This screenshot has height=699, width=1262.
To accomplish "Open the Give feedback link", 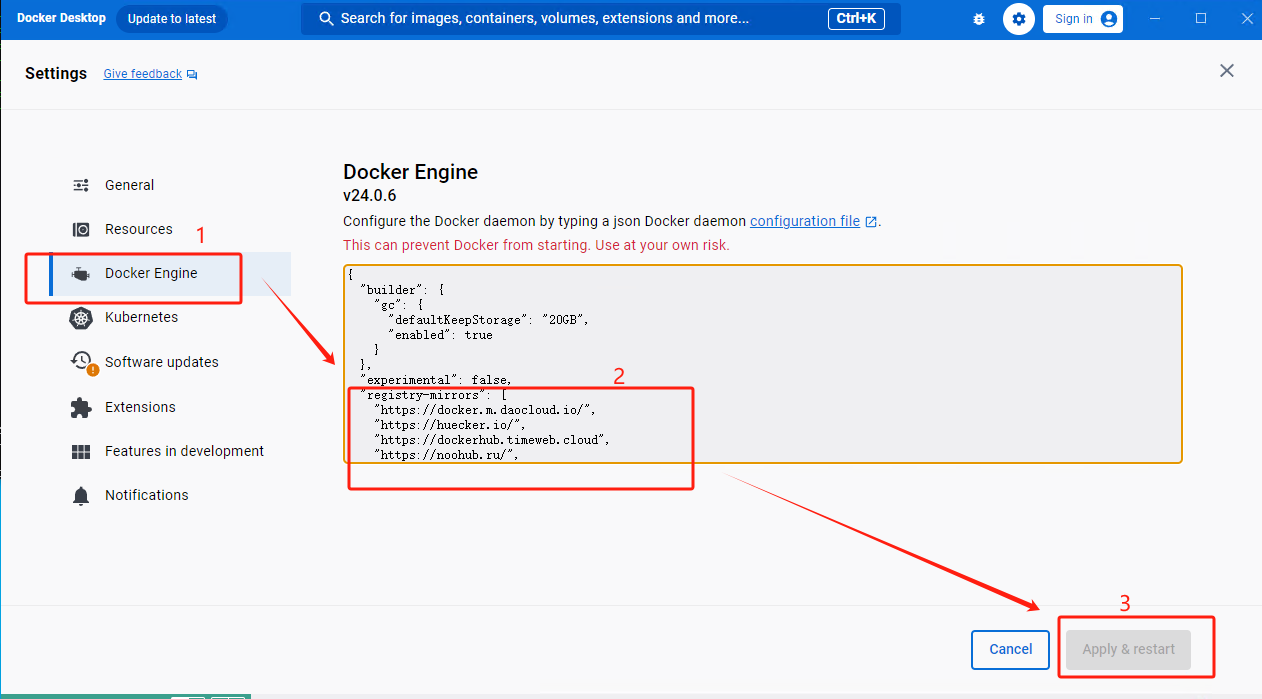I will [142, 73].
